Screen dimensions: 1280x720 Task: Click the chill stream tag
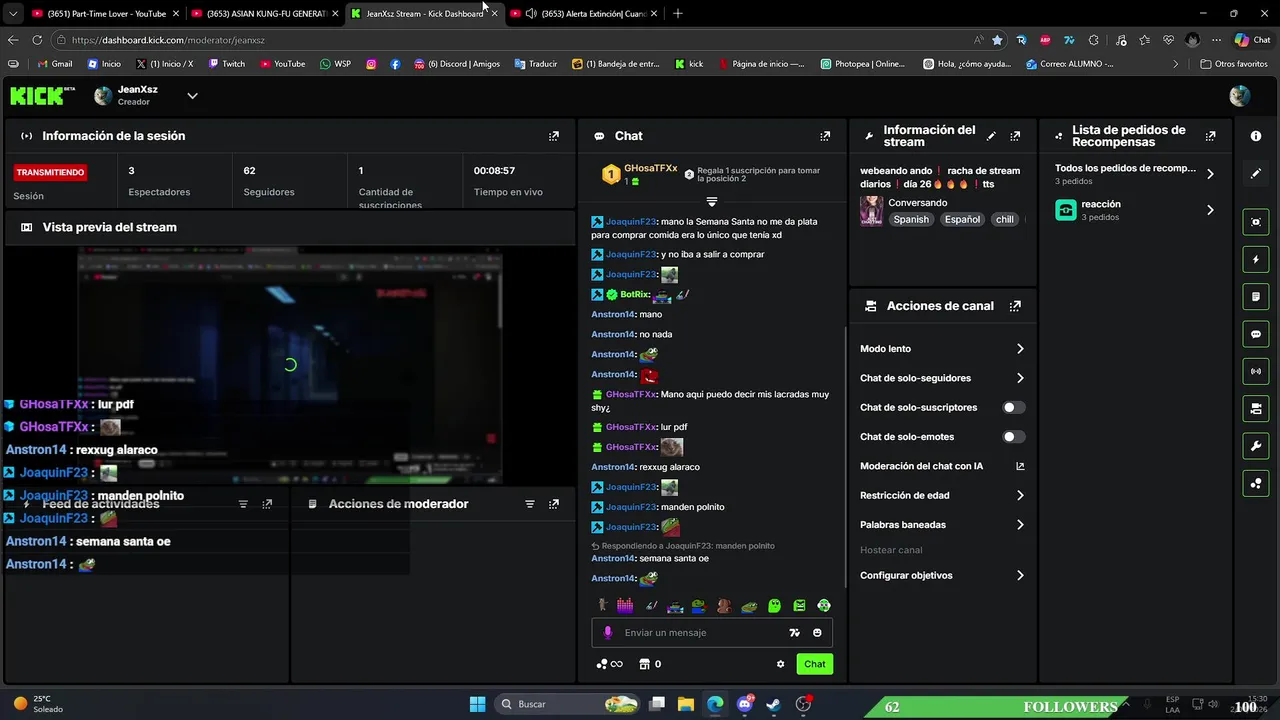(x=1004, y=219)
